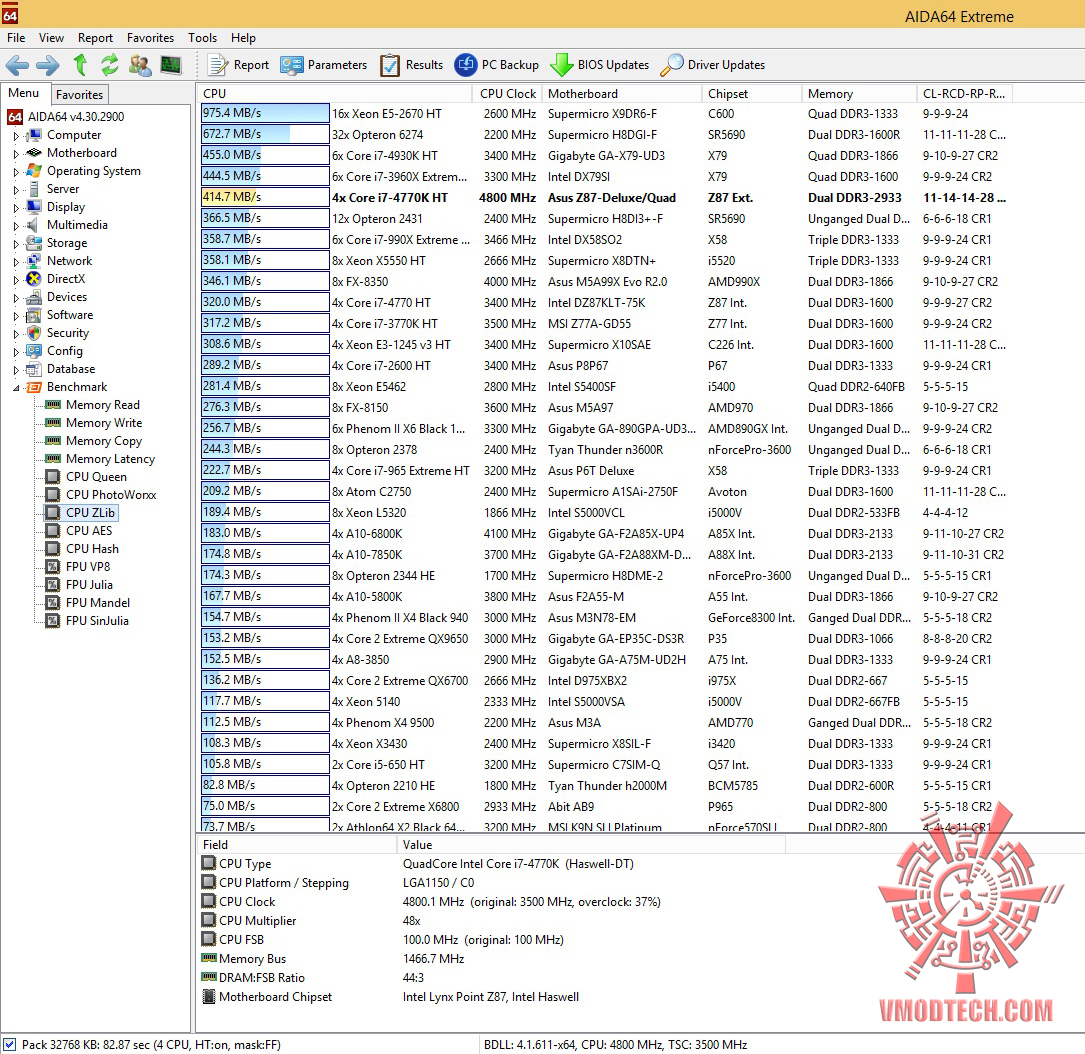Select the Memory Latency benchmark
This screenshot has width=1085, height=1054.
pos(100,459)
